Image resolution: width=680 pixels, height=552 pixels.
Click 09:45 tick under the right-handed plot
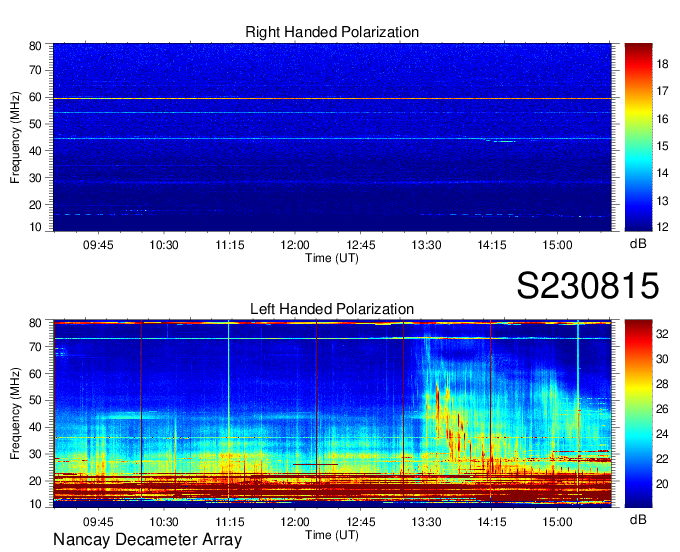coord(98,245)
